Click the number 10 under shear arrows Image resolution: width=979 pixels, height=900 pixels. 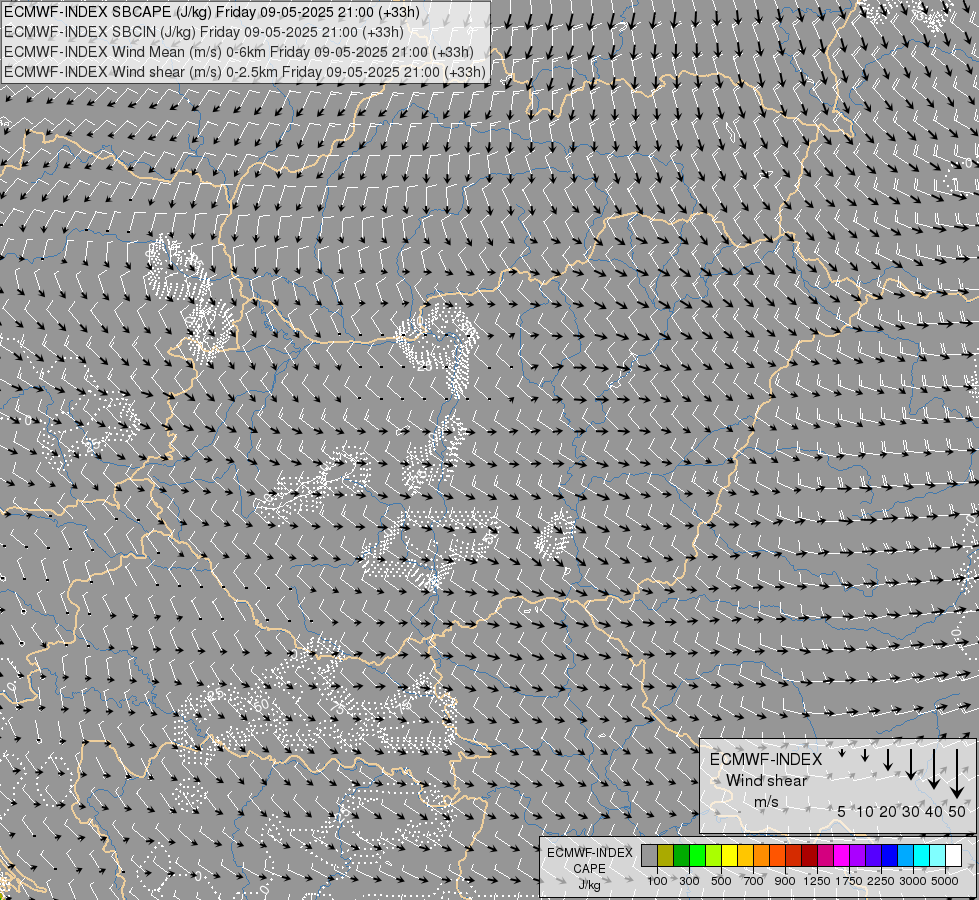865,811
